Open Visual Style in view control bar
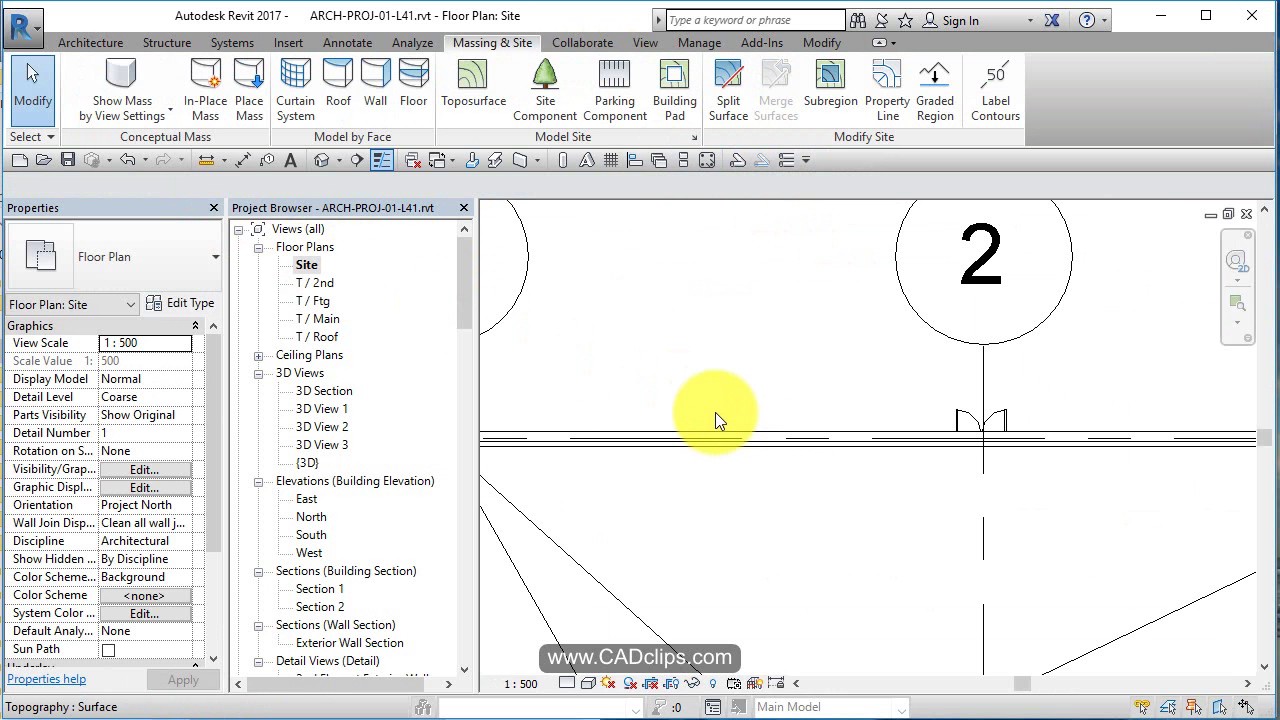Image resolution: width=1280 pixels, height=720 pixels. tap(588, 683)
